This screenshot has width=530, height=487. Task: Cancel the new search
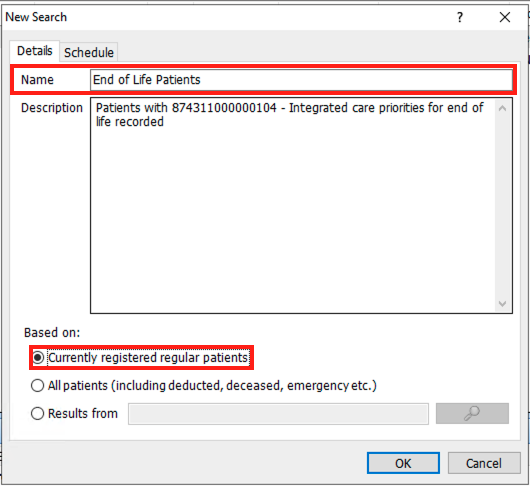click(x=484, y=463)
